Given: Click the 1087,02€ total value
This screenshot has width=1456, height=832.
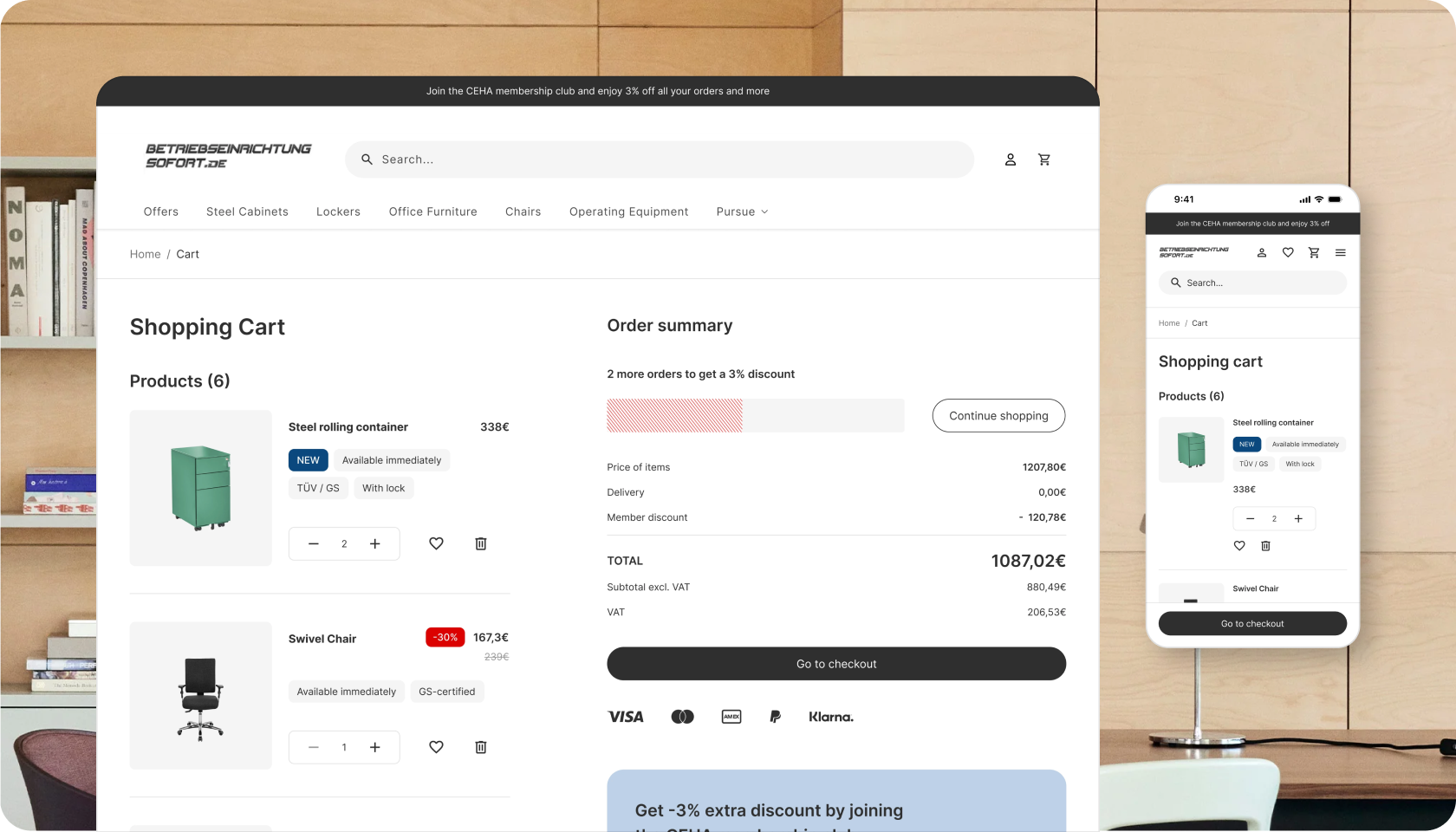Looking at the screenshot, I should point(1029,561).
